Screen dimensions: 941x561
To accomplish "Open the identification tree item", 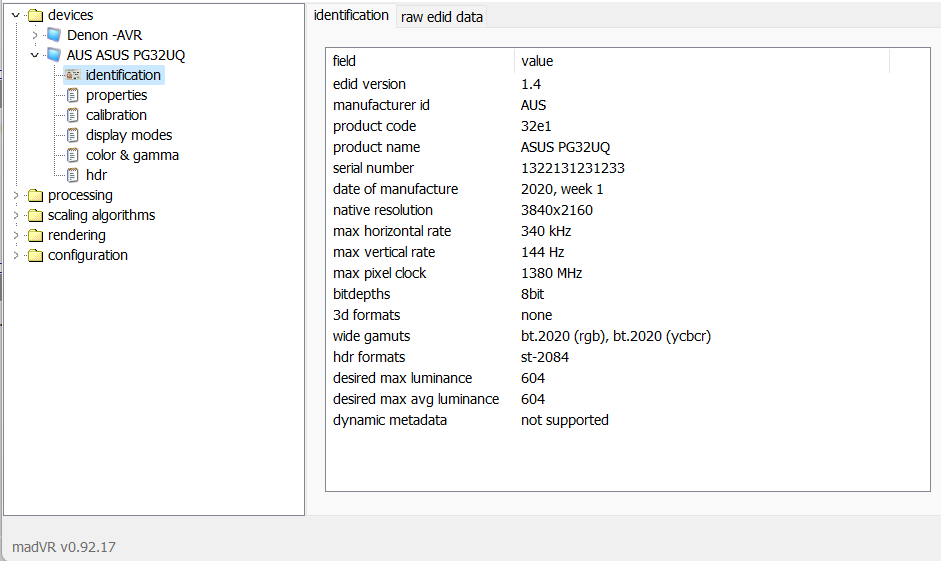I will click(123, 75).
